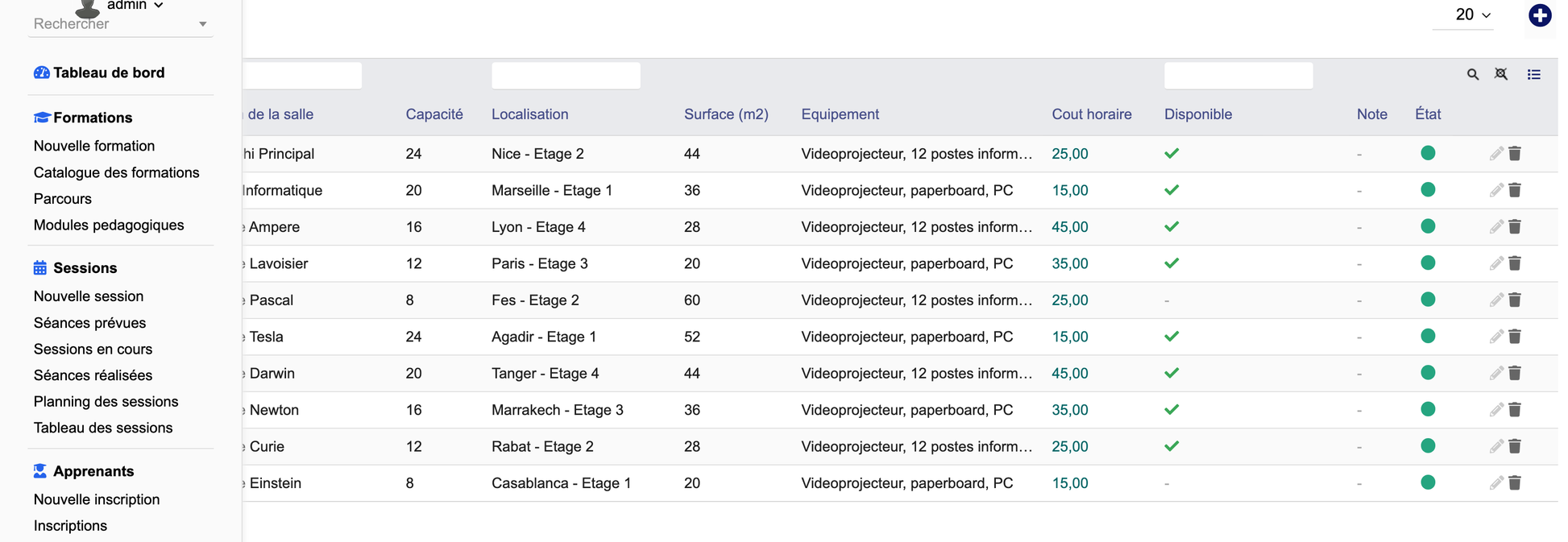Click the blue plus add button
This screenshot has height=542, width=1568.
tap(1539, 15)
